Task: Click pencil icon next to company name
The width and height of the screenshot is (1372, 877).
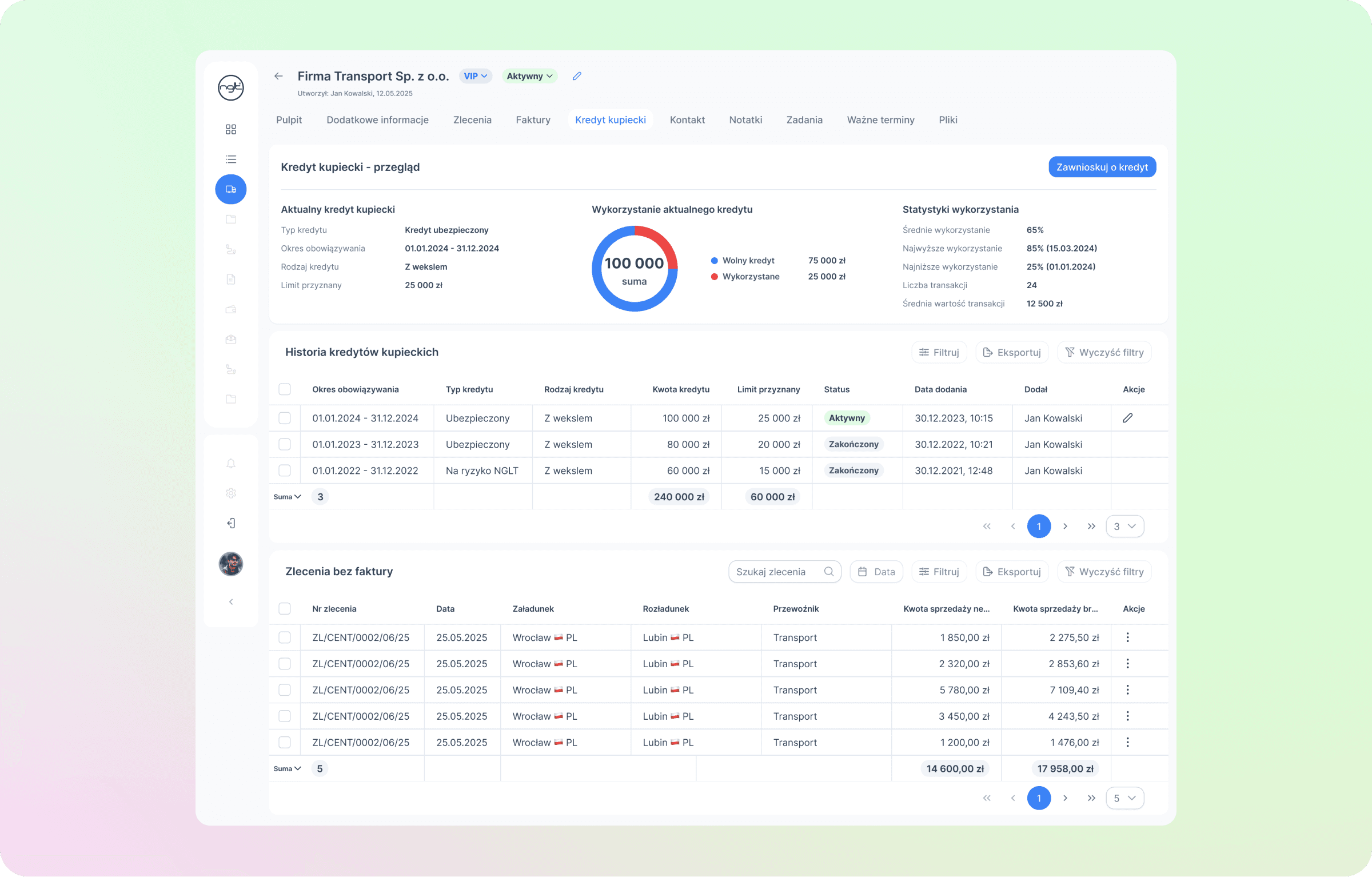Action: (x=577, y=76)
